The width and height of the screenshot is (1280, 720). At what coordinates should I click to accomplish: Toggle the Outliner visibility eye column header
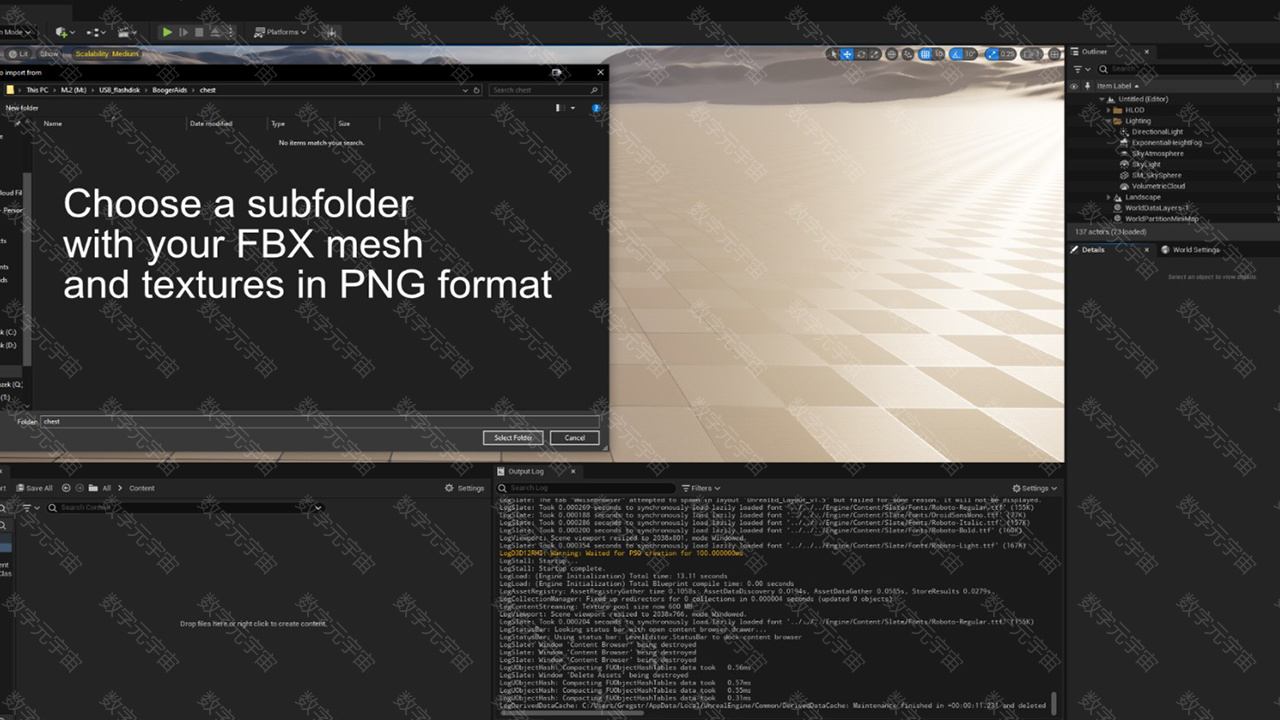(1074, 86)
